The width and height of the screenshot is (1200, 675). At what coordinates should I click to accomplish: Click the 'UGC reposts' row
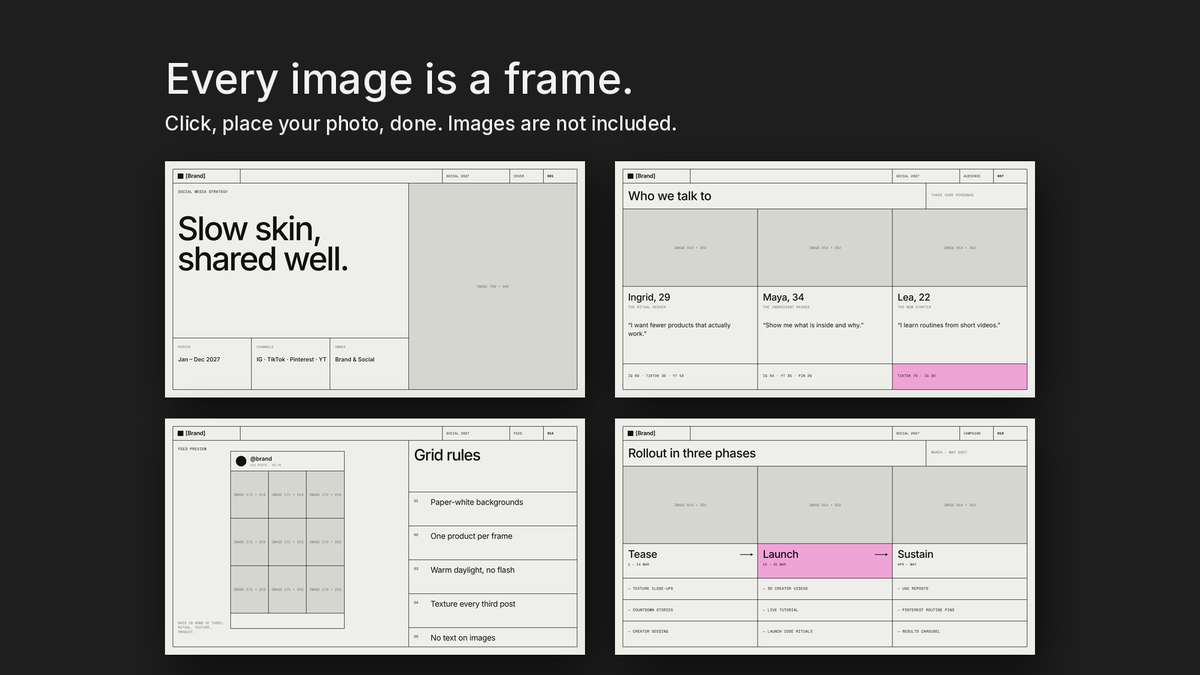click(x=960, y=588)
